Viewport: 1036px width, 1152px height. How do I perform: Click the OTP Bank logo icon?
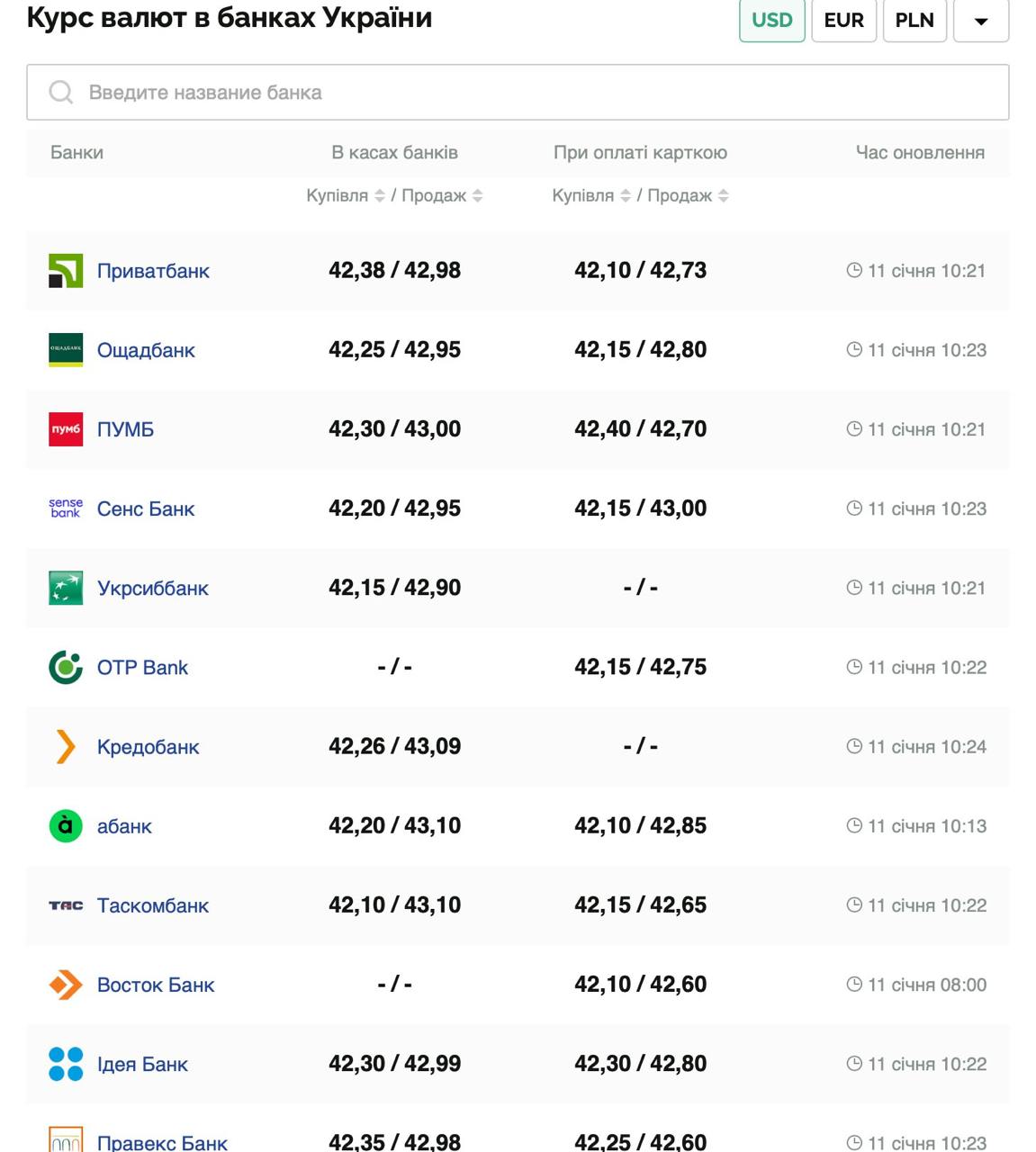[x=66, y=667]
